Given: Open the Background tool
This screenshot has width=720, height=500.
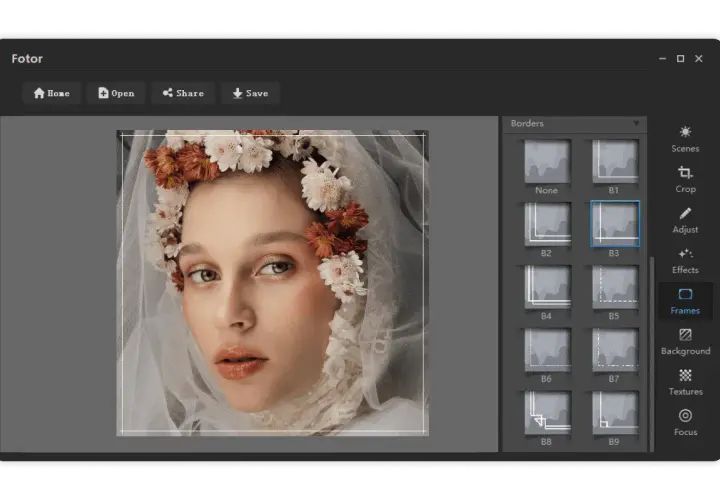Looking at the screenshot, I should pos(685,342).
